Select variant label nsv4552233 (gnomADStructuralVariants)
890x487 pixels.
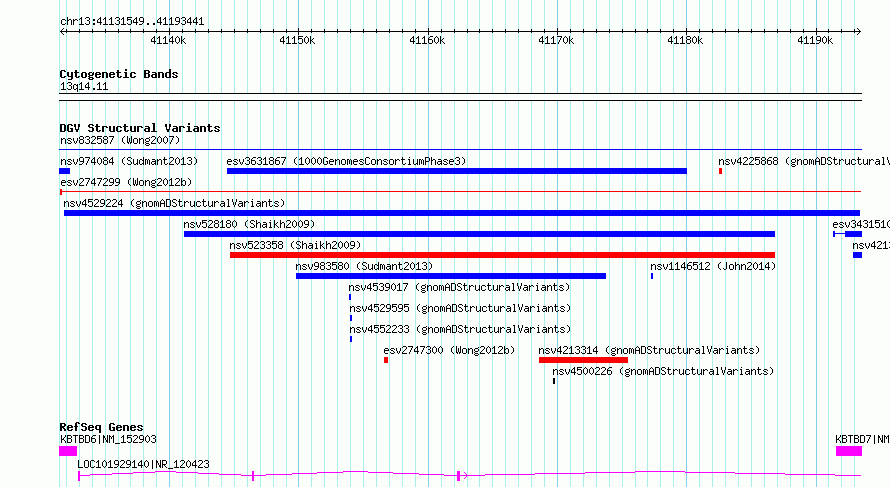click(460, 329)
